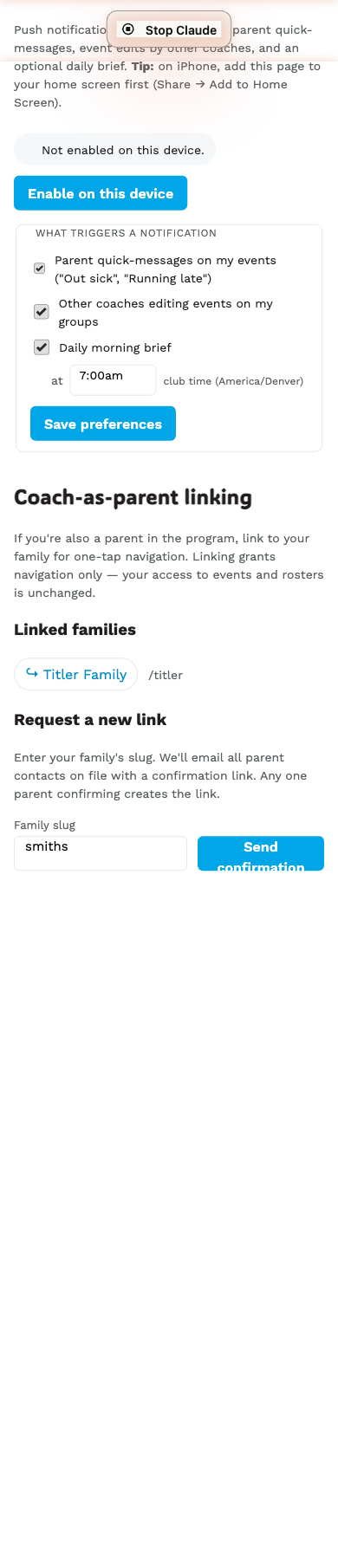The width and height of the screenshot is (338, 1568).
Task: Click into the Family slug text field
Action: 101,853
